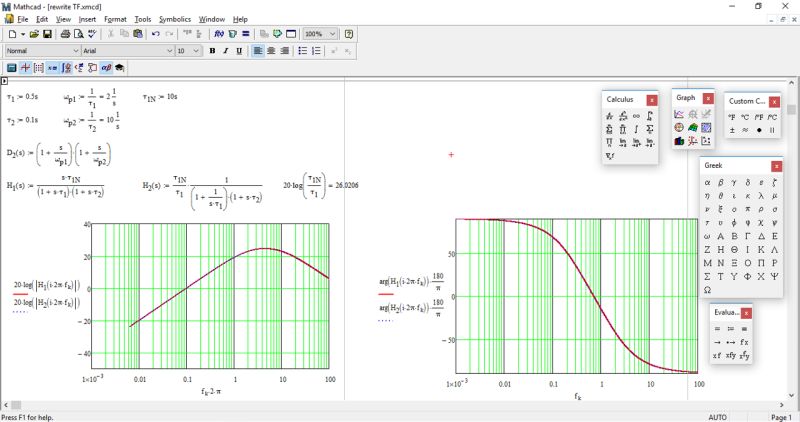Open the Calculator toolbar palette

click(12, 68)
